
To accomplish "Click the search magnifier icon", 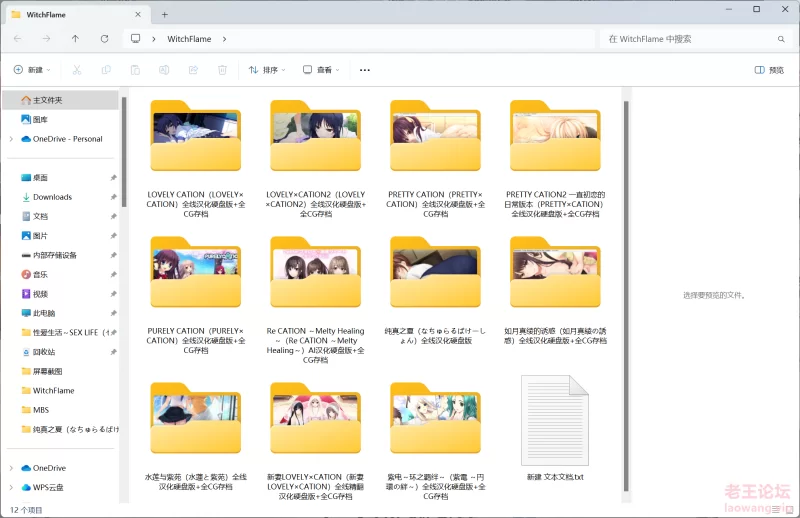I will coord(781,39).
